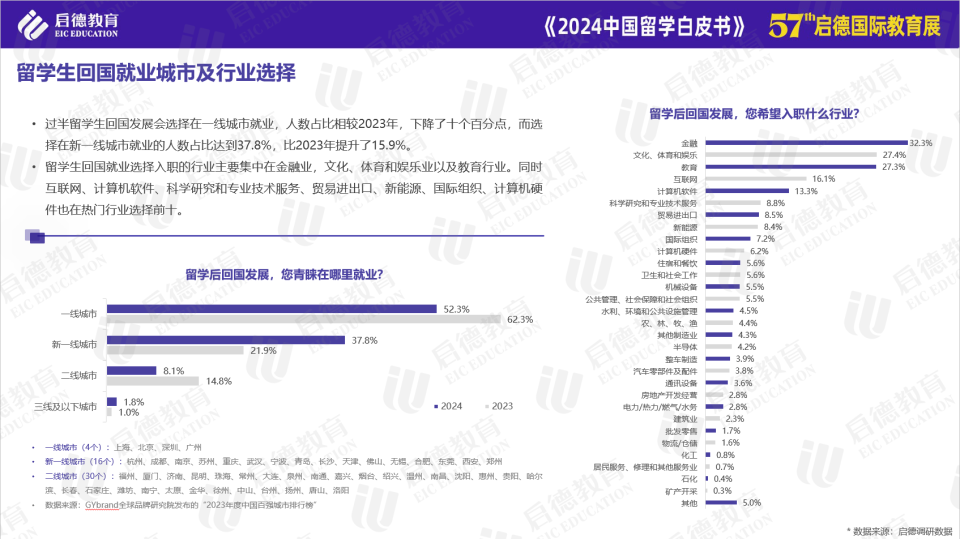Click the 互联网 industry label
Image resolution: width=960 pixels, height=539 pixels.
click(685, 179)
